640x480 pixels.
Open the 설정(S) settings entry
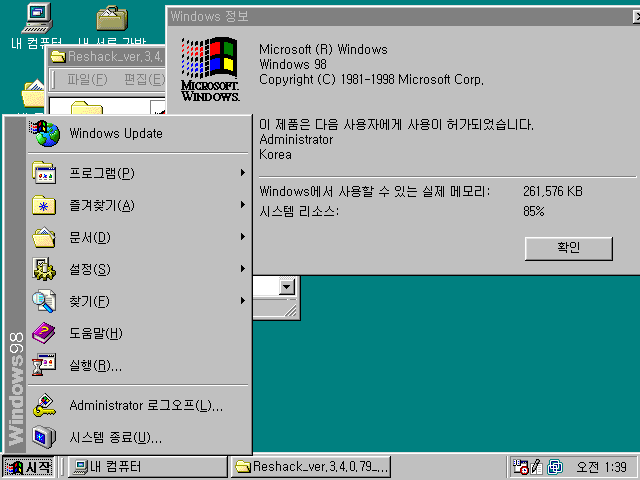pyautogui.click(x=139, y=269)
